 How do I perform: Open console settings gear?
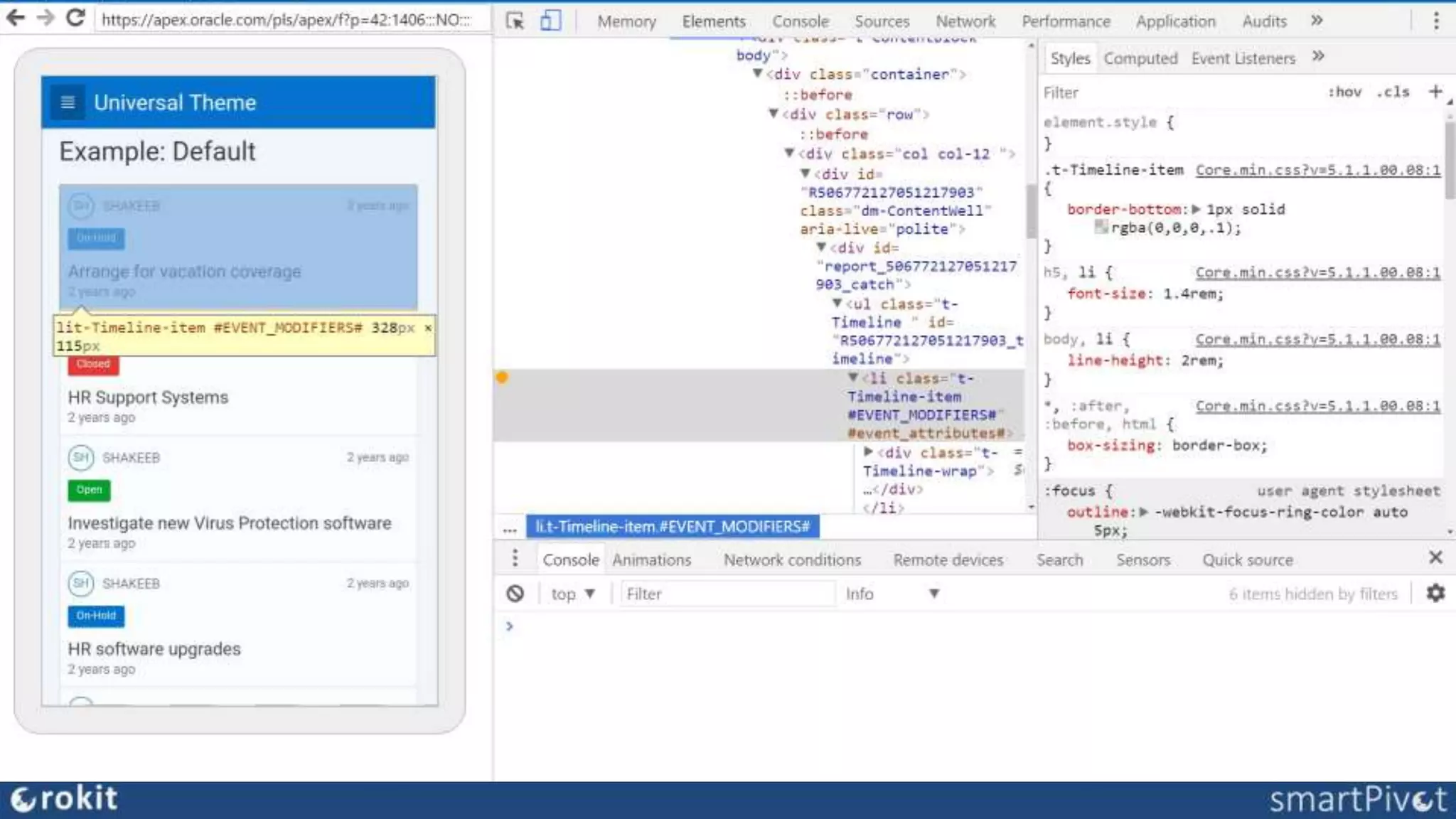coord(1435,593)
